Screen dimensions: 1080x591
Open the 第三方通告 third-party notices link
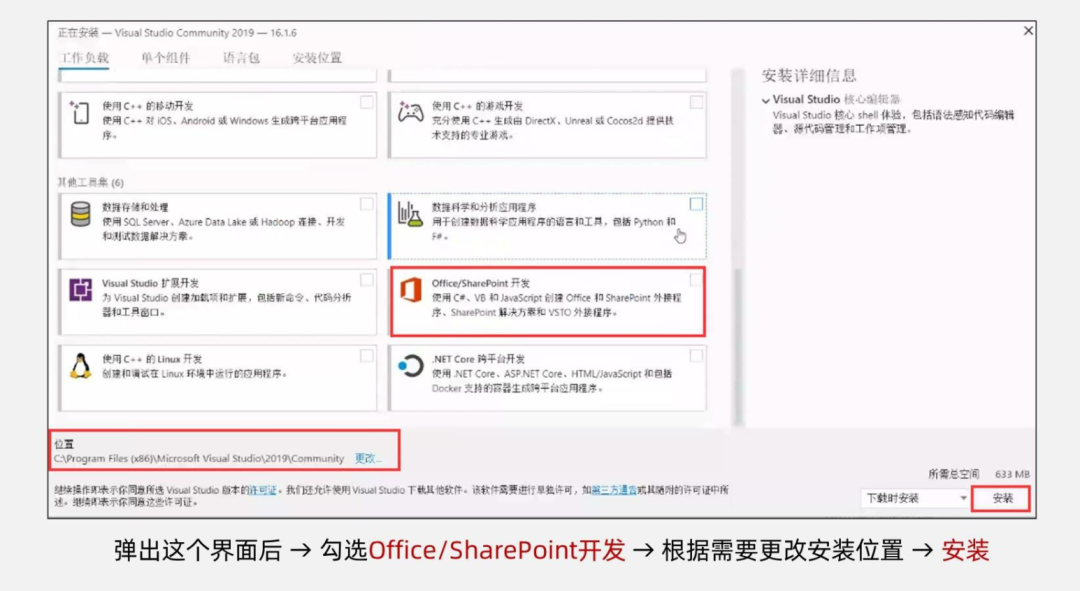coord(614,490)
